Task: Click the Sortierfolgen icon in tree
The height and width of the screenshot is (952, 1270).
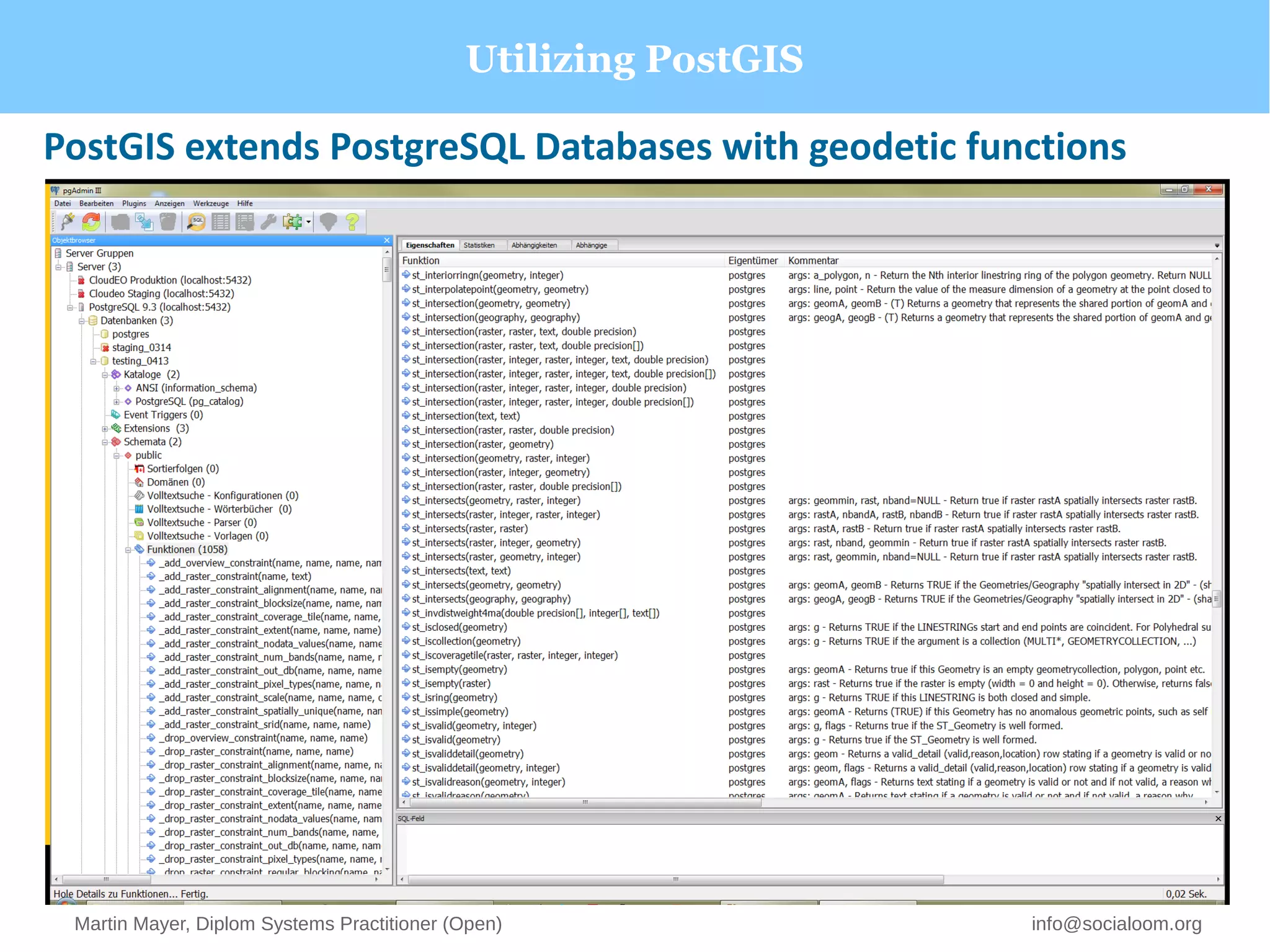Action: pos(140,469)
